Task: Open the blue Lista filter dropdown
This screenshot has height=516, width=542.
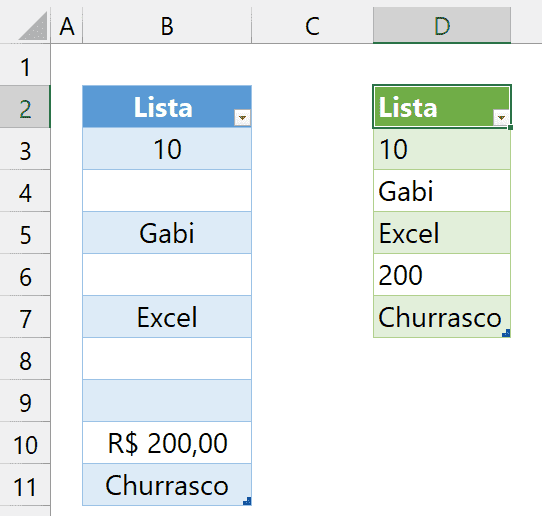Action: pos(242,118)
